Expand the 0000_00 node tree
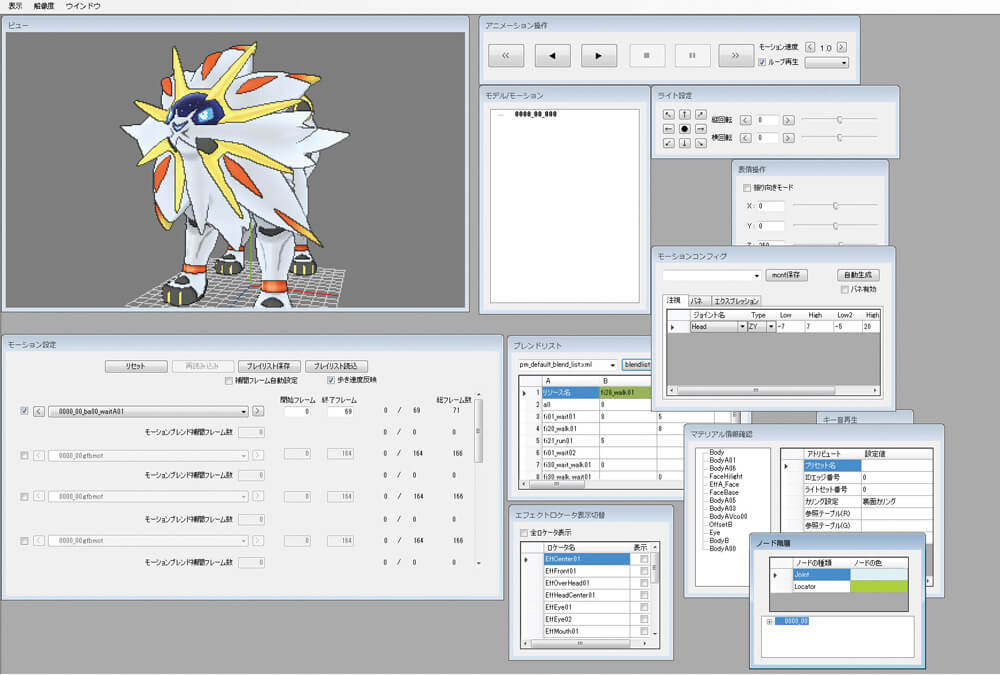 coord(769,621)
